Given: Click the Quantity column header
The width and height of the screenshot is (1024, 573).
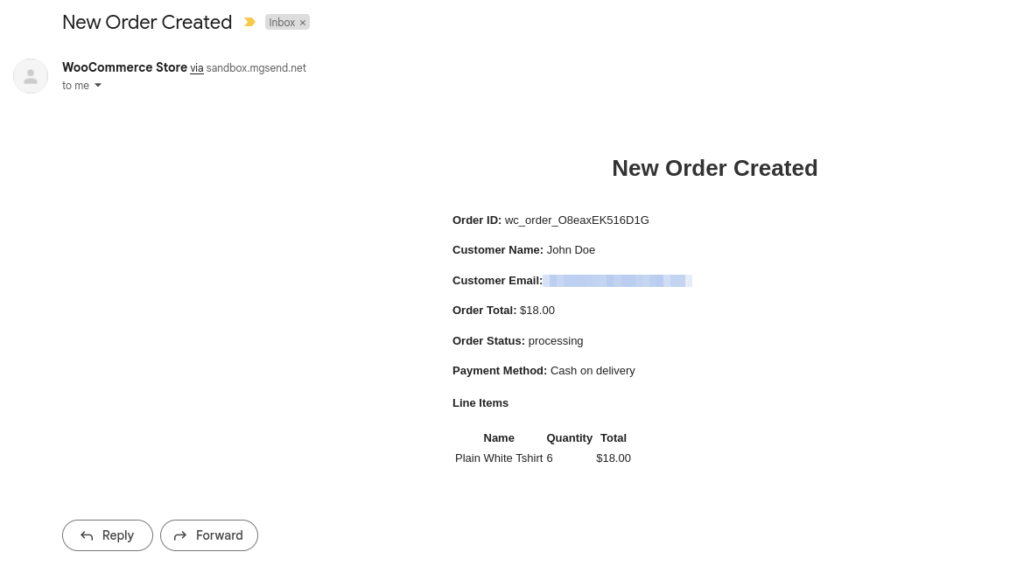Looking at the screenshot, I should [x=569, y=438].
